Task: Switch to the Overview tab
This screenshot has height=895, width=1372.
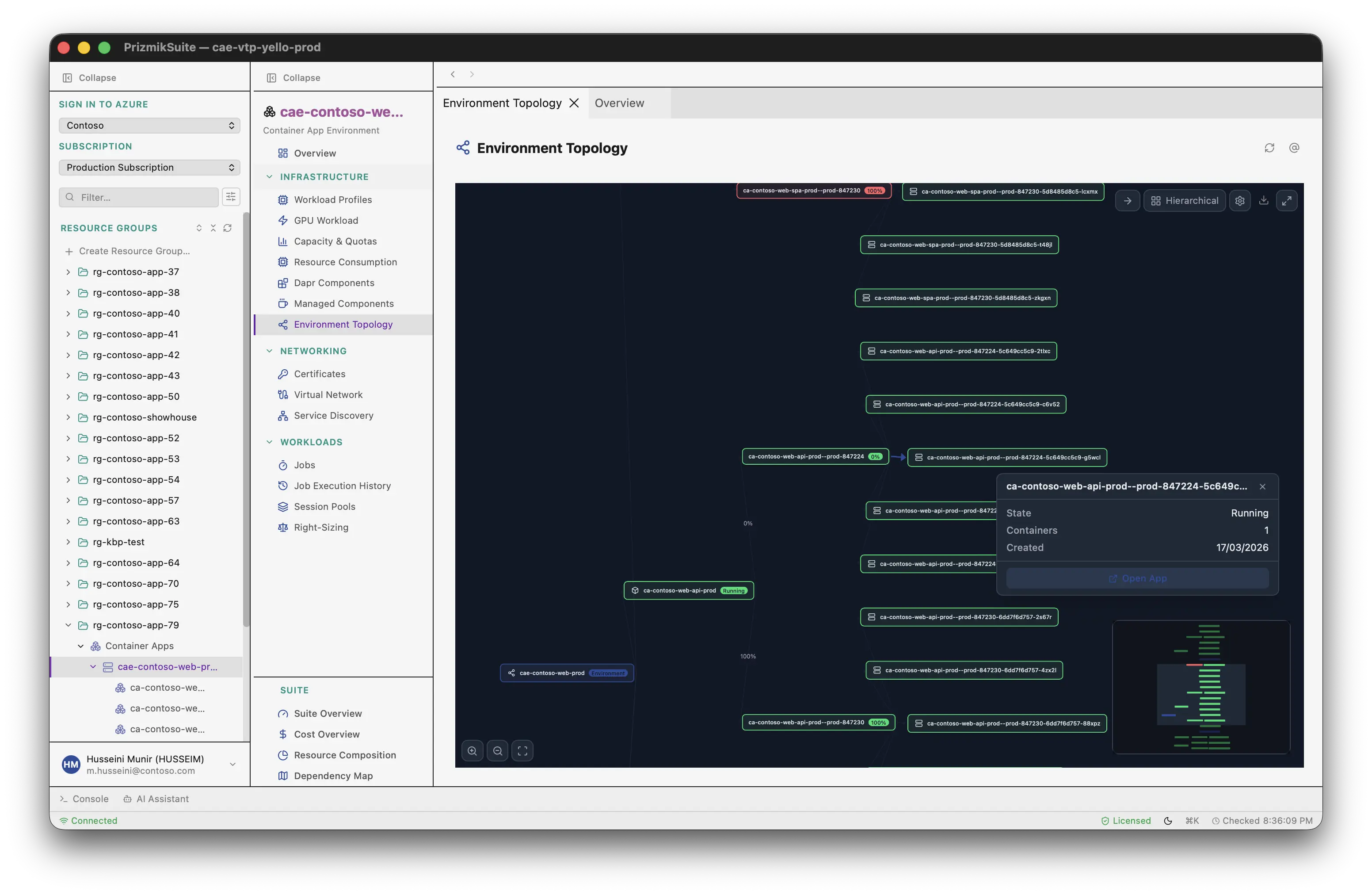Action: click(x=619, y=103)
